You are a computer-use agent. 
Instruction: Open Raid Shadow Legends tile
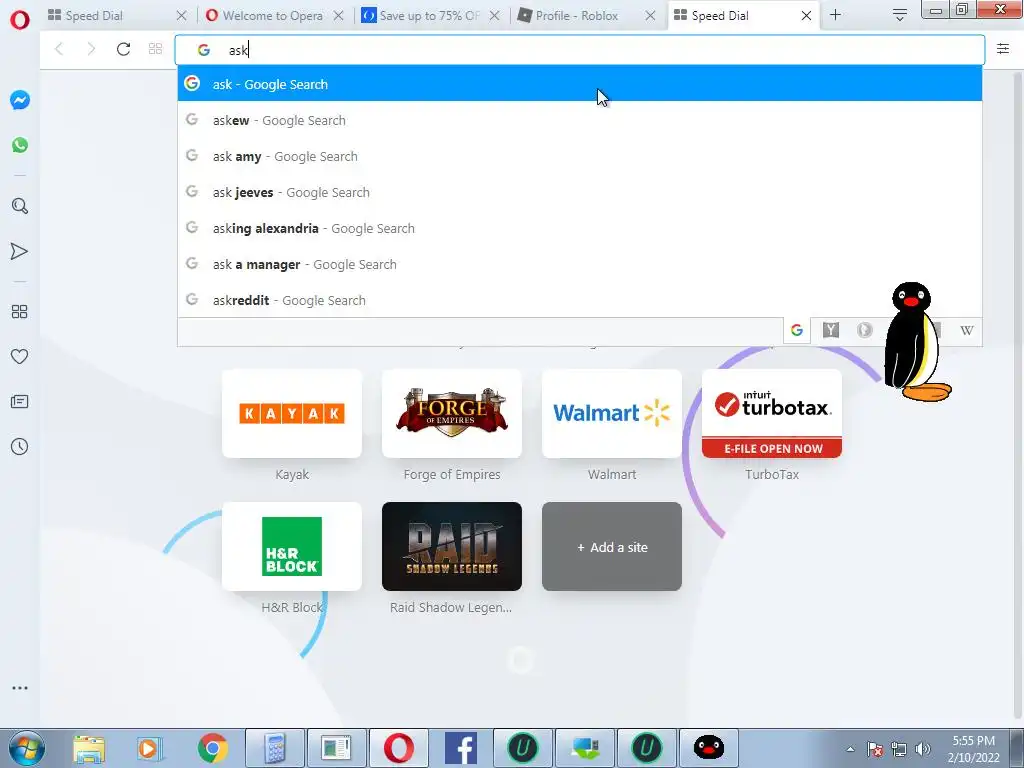452,547
